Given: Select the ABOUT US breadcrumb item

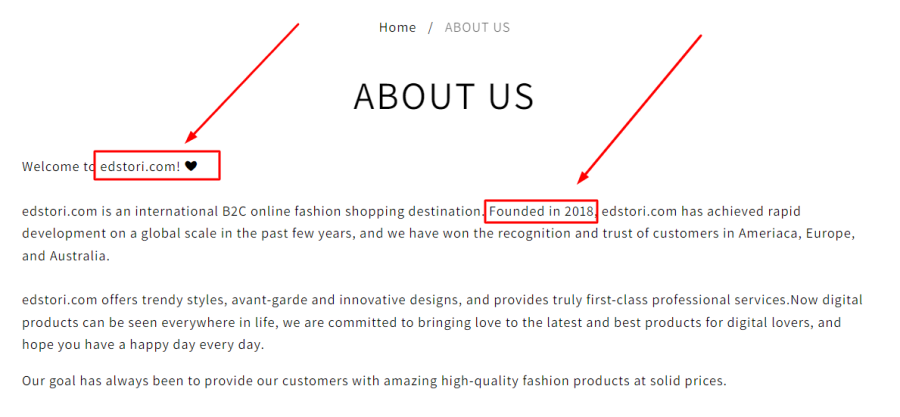Looking at the screenshot, I should (477, 28).
